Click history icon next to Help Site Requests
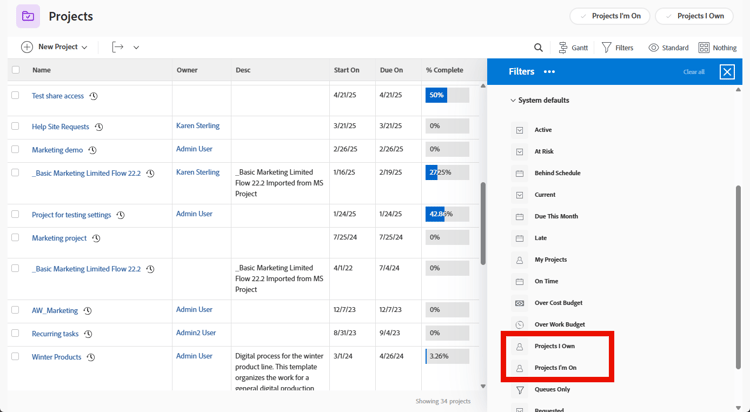This screenshot has width=750, height=412. tap(99, 127)
